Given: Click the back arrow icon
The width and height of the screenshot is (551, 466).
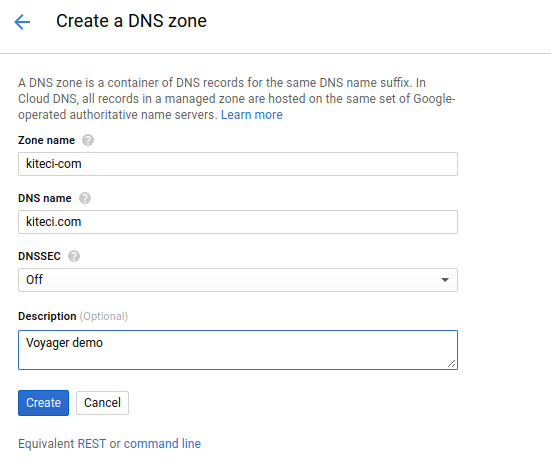Looking at the screenshot, I should [22, 22].
